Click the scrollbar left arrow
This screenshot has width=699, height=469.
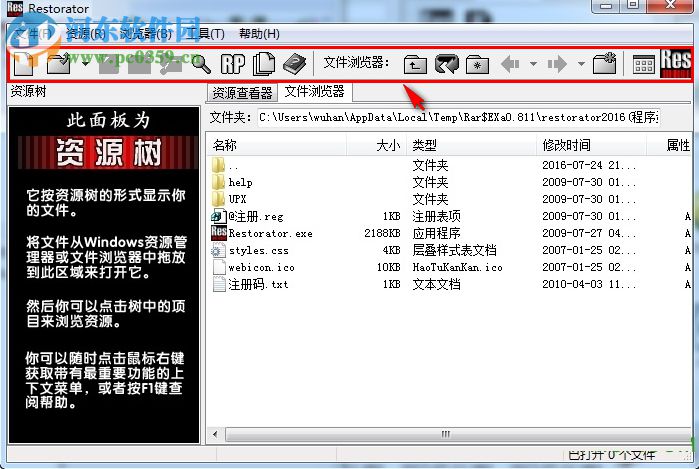tap(216, 434)
